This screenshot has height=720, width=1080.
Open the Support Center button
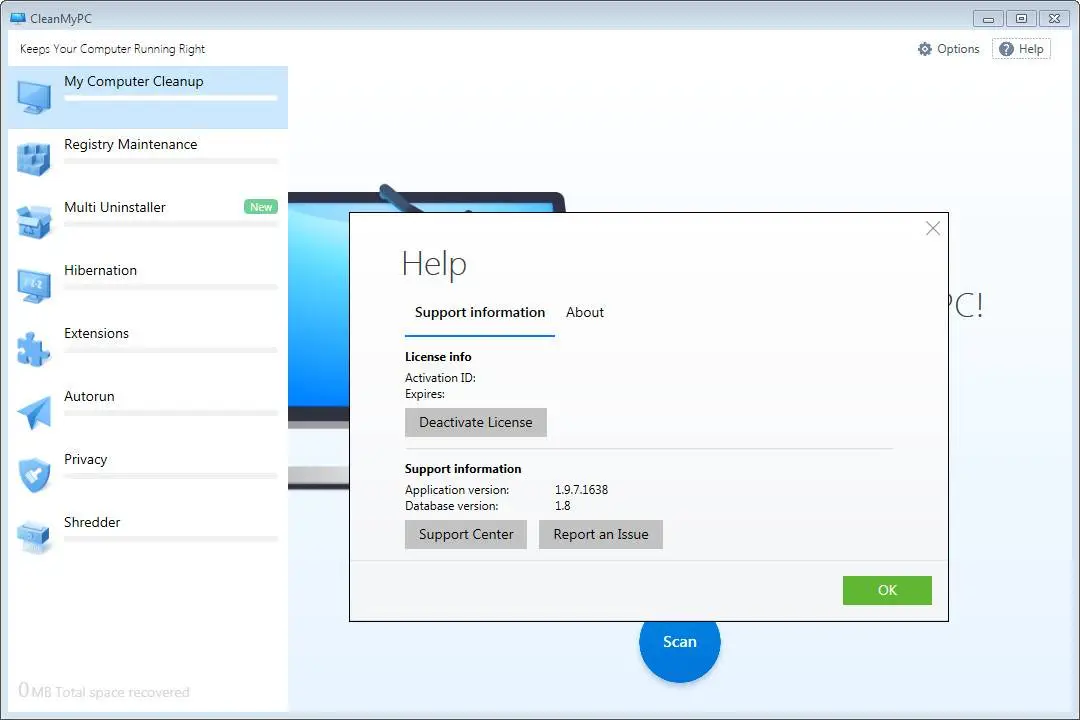[x=466, y=535]
